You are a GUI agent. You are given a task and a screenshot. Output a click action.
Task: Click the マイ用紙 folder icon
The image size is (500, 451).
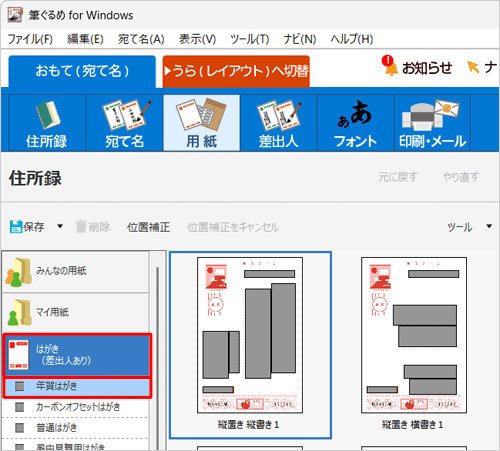coord(19,313)
